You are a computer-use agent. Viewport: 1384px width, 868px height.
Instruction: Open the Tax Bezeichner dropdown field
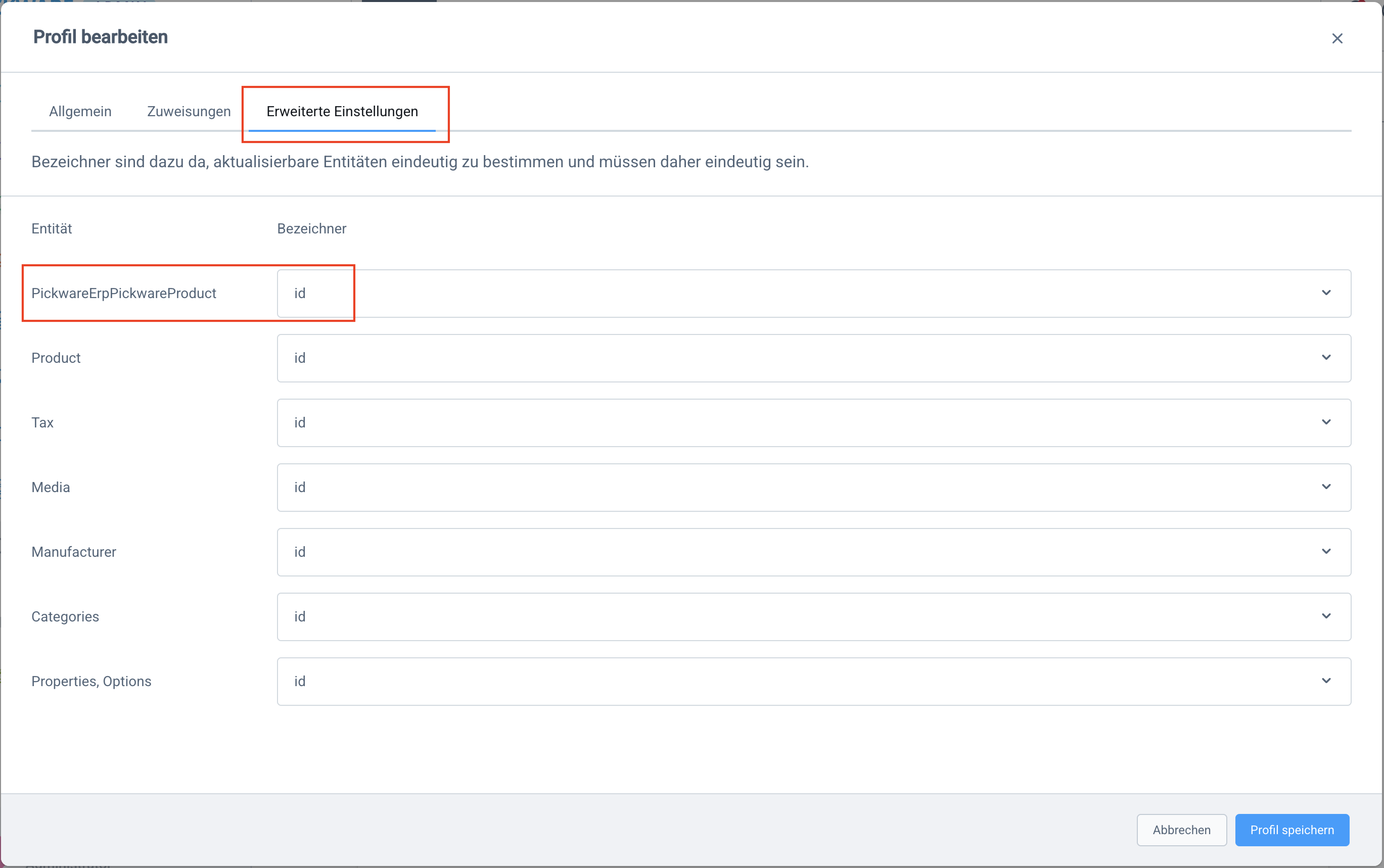point(804,422)
